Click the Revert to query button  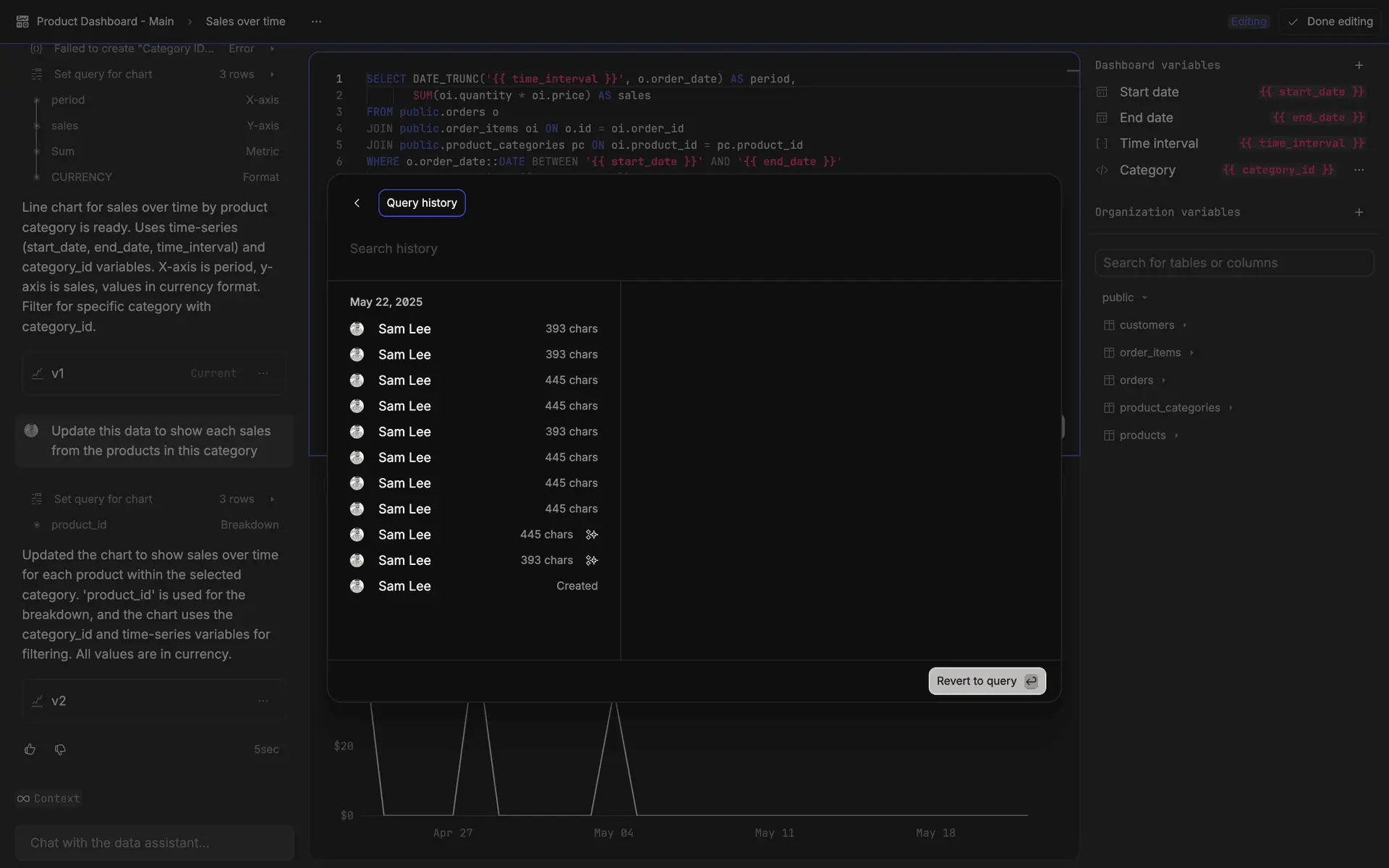click(x=987, y=681)
